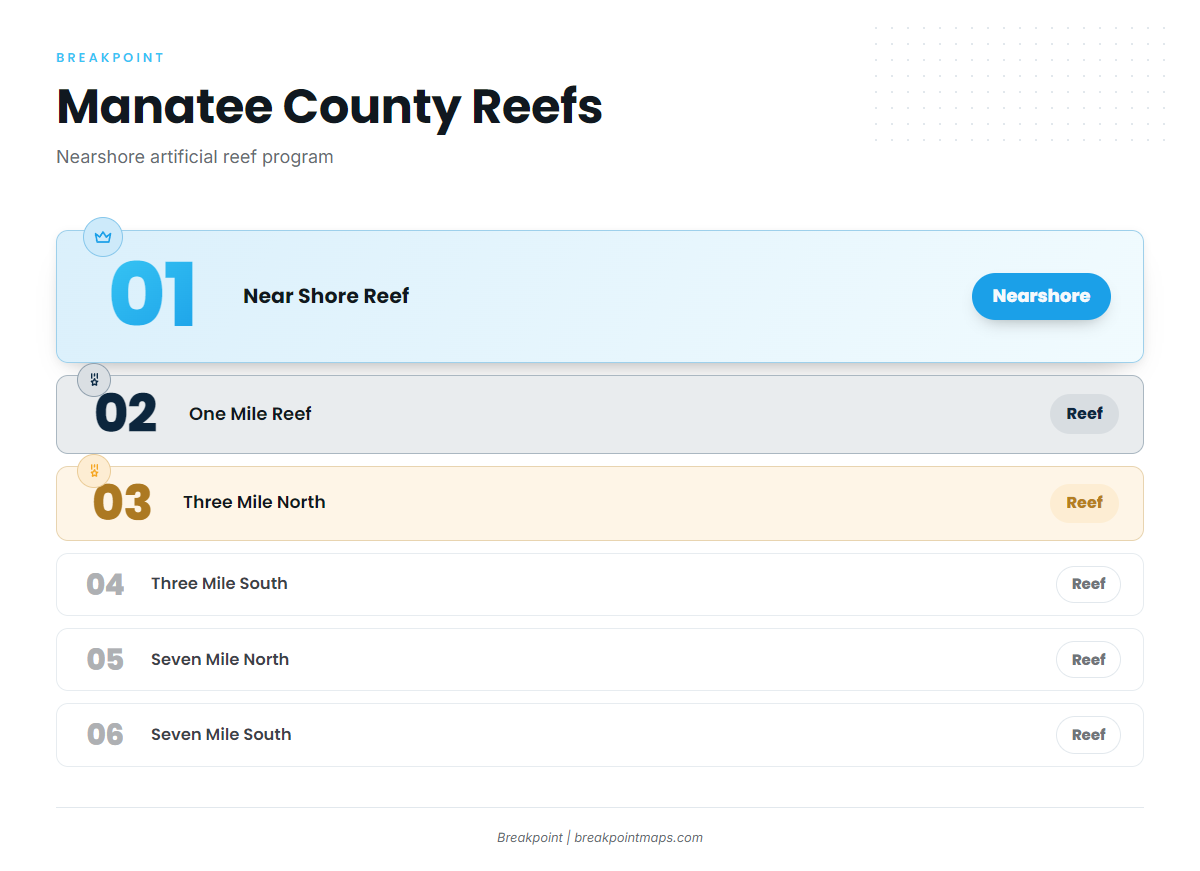Click the Reef badge in the Three Mile South row
Viewport: 1200px width, 871px height.
tap(1088, 584)
